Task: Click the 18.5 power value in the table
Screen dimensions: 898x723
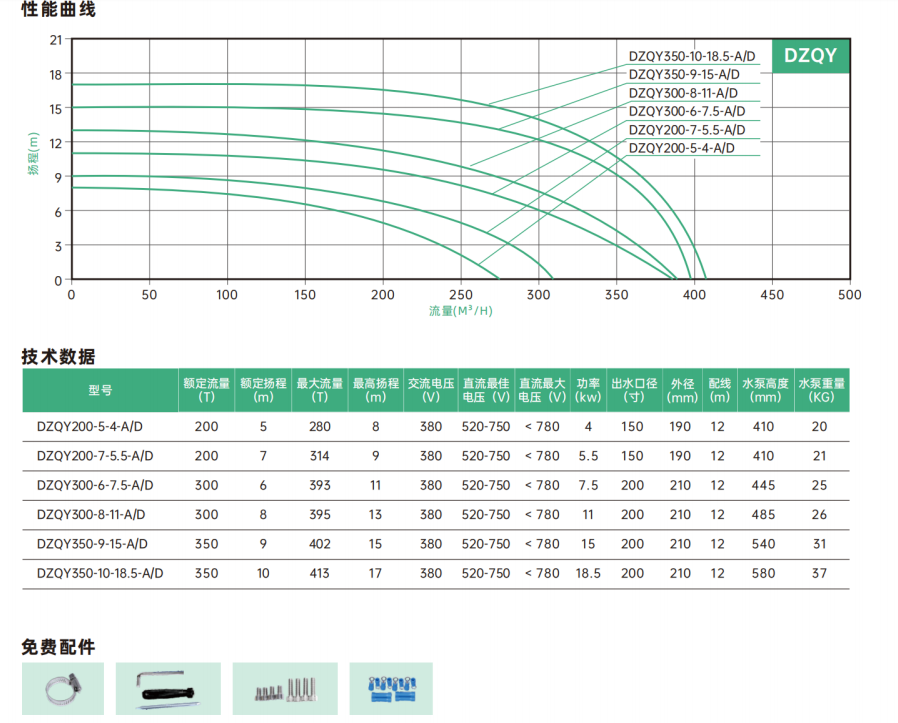Action: [588, 574]
